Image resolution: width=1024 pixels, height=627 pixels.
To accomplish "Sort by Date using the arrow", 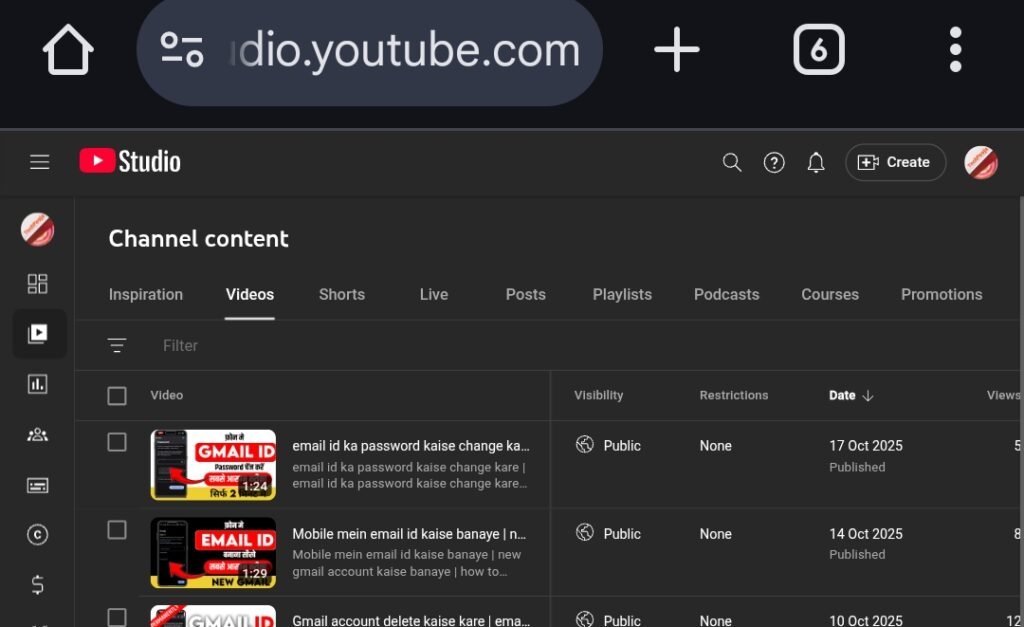I will pos(866,395).
